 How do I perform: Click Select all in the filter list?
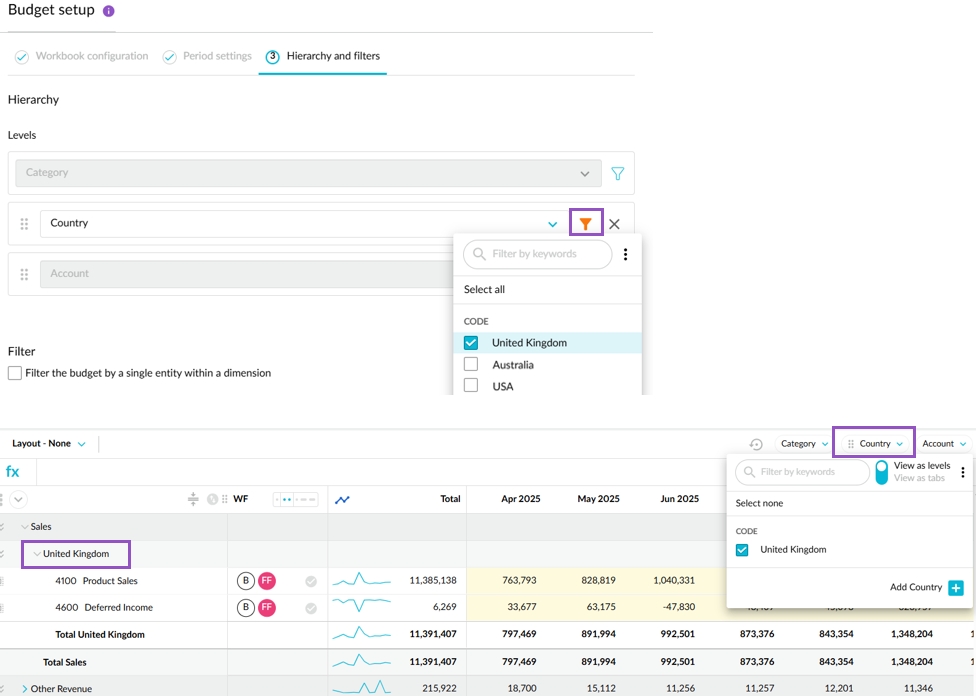click(x=484, y=290)
